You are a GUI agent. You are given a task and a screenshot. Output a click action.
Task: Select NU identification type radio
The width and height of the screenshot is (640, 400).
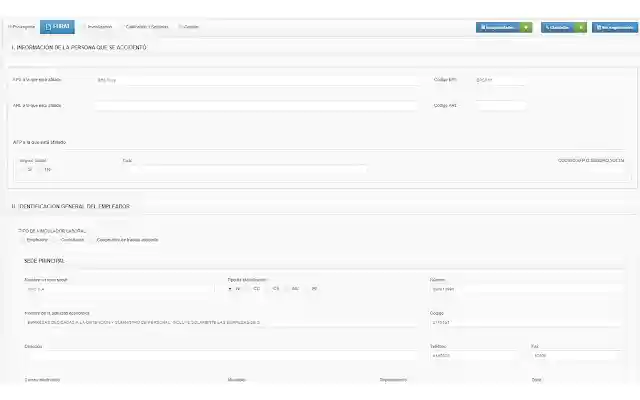[x=287, y=289]
